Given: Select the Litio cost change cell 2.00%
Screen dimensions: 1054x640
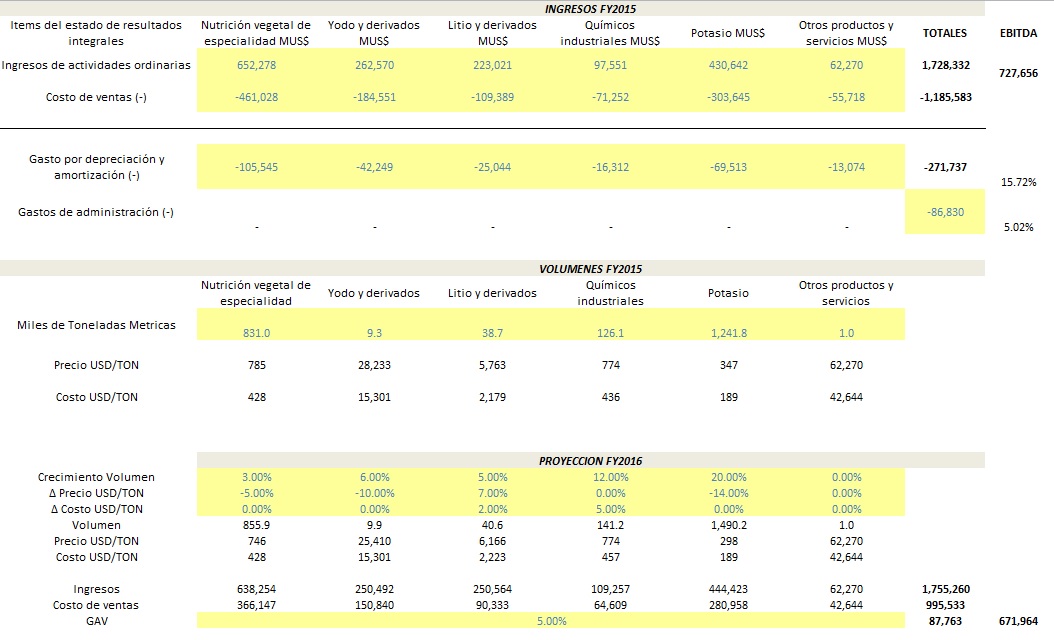Looking at the screenshot, I should [492, 509].
